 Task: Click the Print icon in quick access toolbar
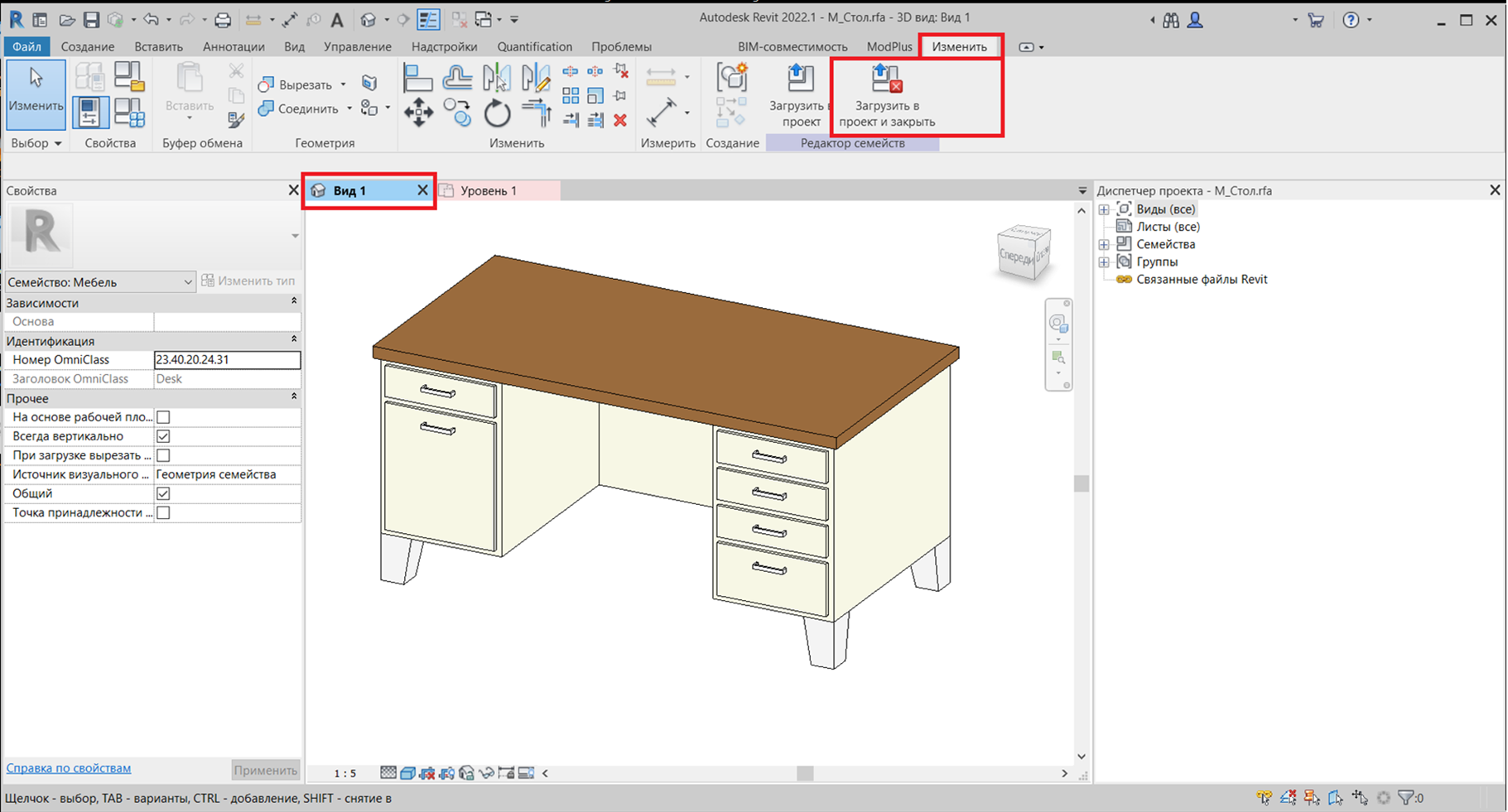pyautogui.click(x=223, y=20)
